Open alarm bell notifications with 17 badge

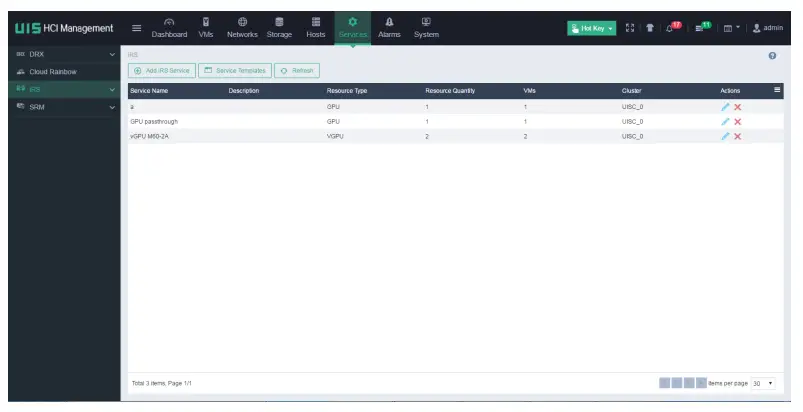(673, 27)
